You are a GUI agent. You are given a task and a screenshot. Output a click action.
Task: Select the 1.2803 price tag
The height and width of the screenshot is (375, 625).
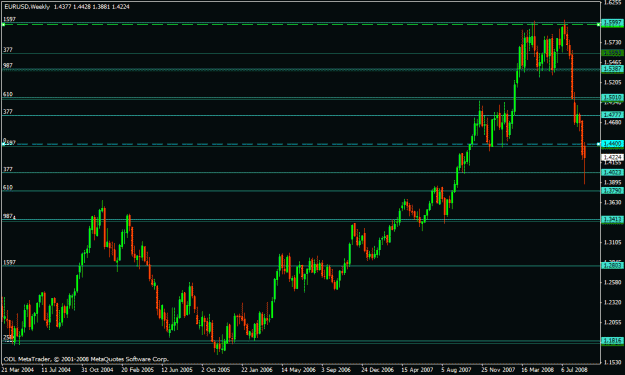[612, 265]
